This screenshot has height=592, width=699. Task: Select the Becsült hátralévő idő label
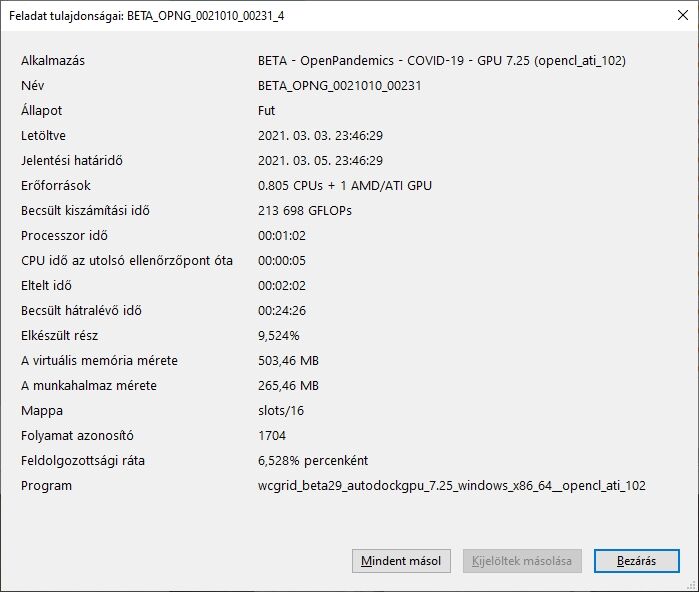point(81,310)
